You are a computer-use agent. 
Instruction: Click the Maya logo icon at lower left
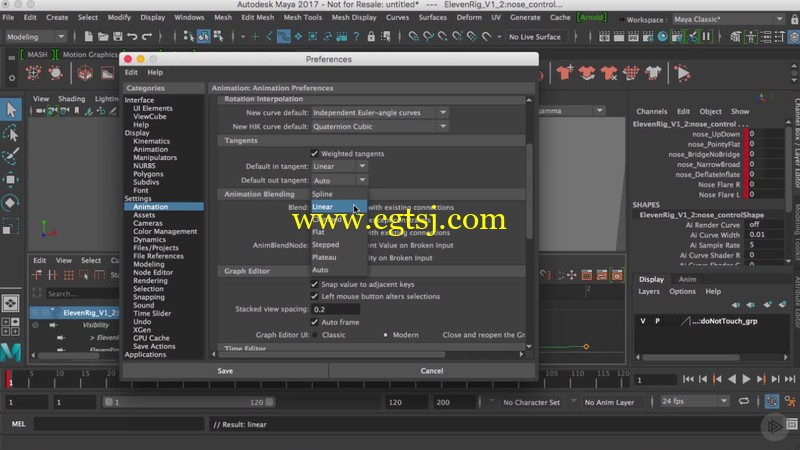[11, 352]
